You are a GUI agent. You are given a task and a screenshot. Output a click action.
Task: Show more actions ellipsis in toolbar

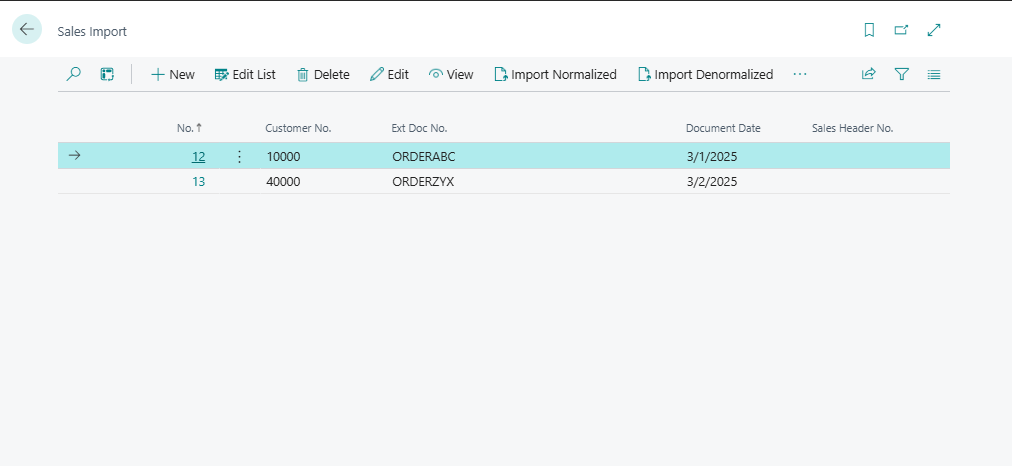(x=799, y=74)
